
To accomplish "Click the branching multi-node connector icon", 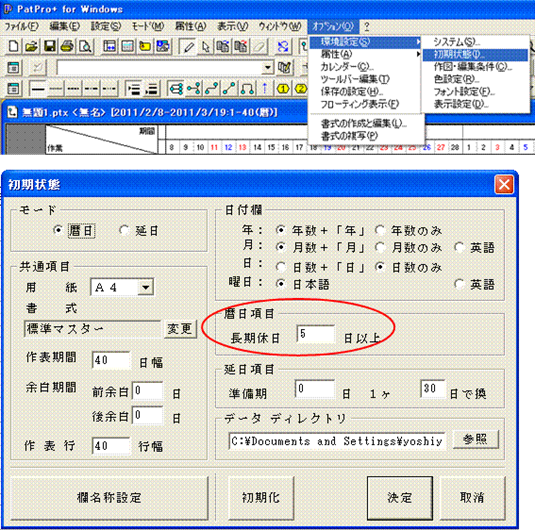I will 176,89.
